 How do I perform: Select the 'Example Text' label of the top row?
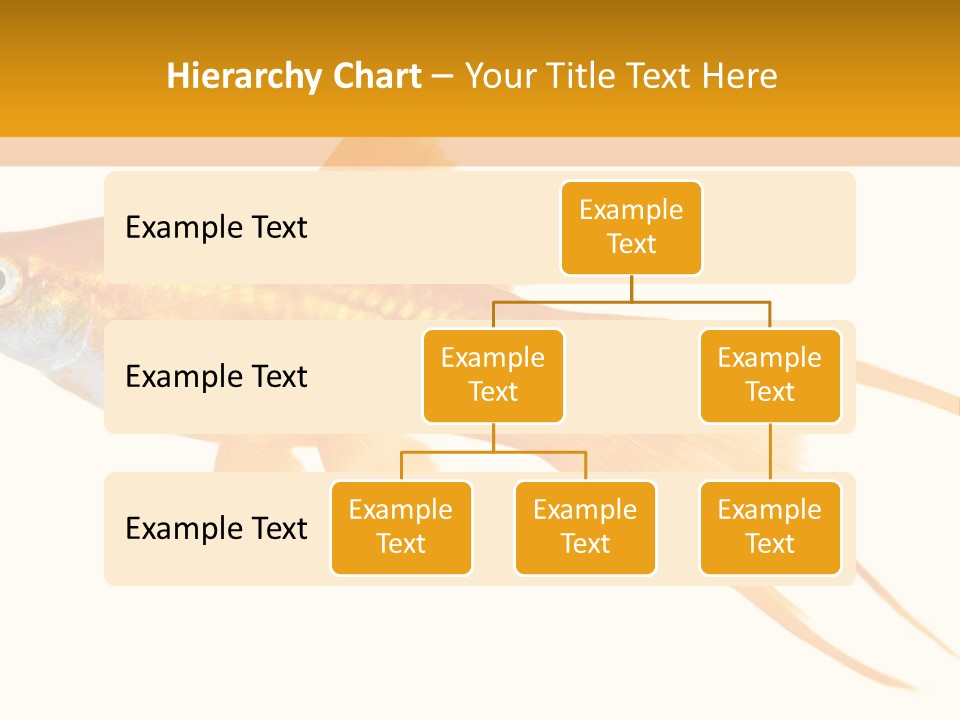[216, 228]
